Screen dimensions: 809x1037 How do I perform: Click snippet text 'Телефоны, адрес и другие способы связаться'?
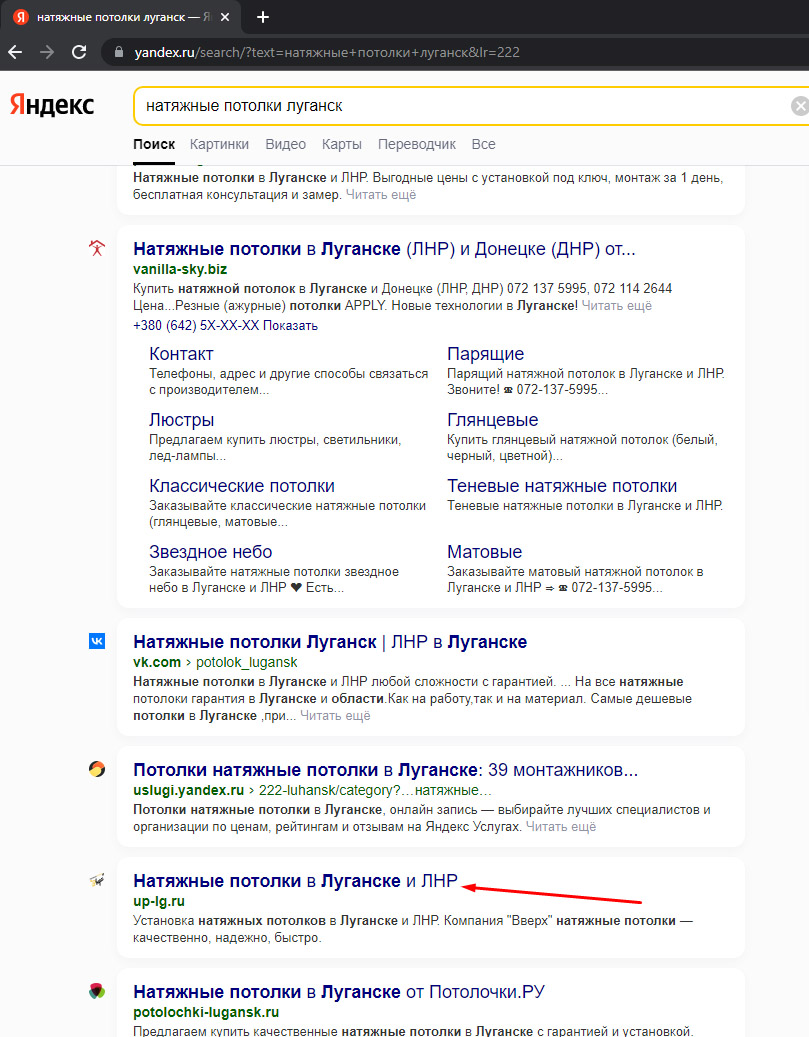(288, 374)
